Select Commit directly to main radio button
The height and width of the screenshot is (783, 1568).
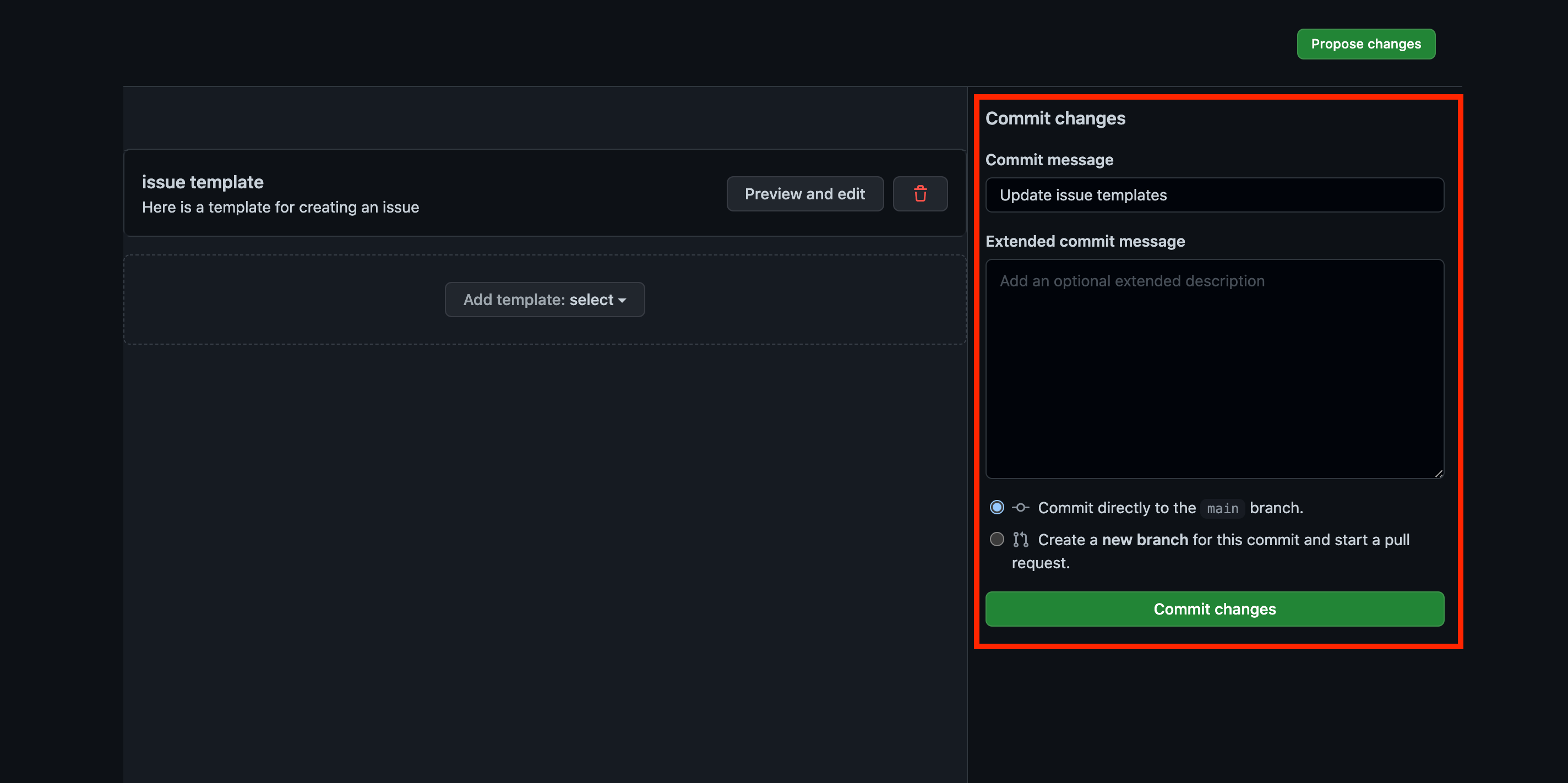tap(997, 507)
